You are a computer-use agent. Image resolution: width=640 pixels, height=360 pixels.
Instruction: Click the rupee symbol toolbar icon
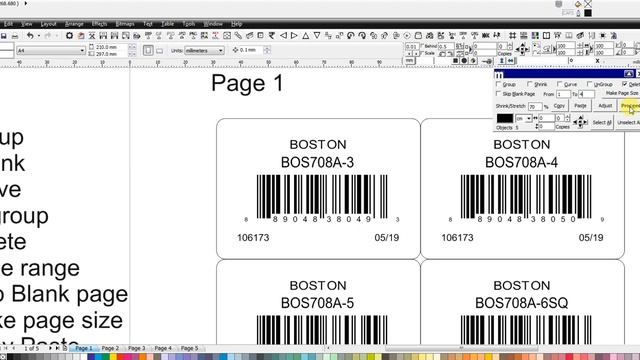pos(271,36)
